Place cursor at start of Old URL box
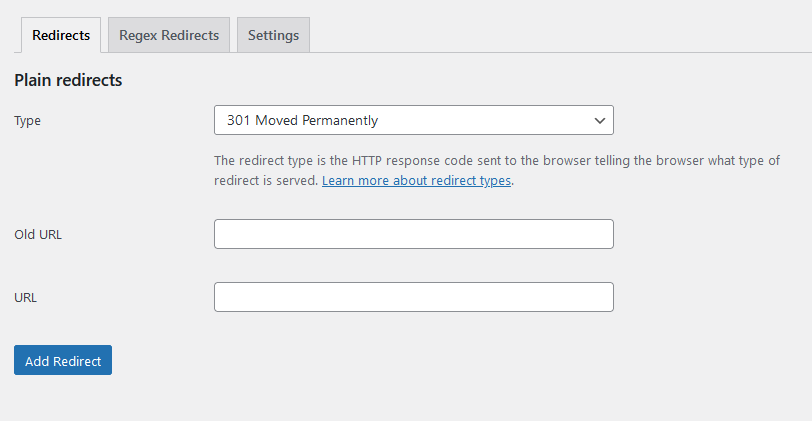812x421 pixels. coord(222,234)
